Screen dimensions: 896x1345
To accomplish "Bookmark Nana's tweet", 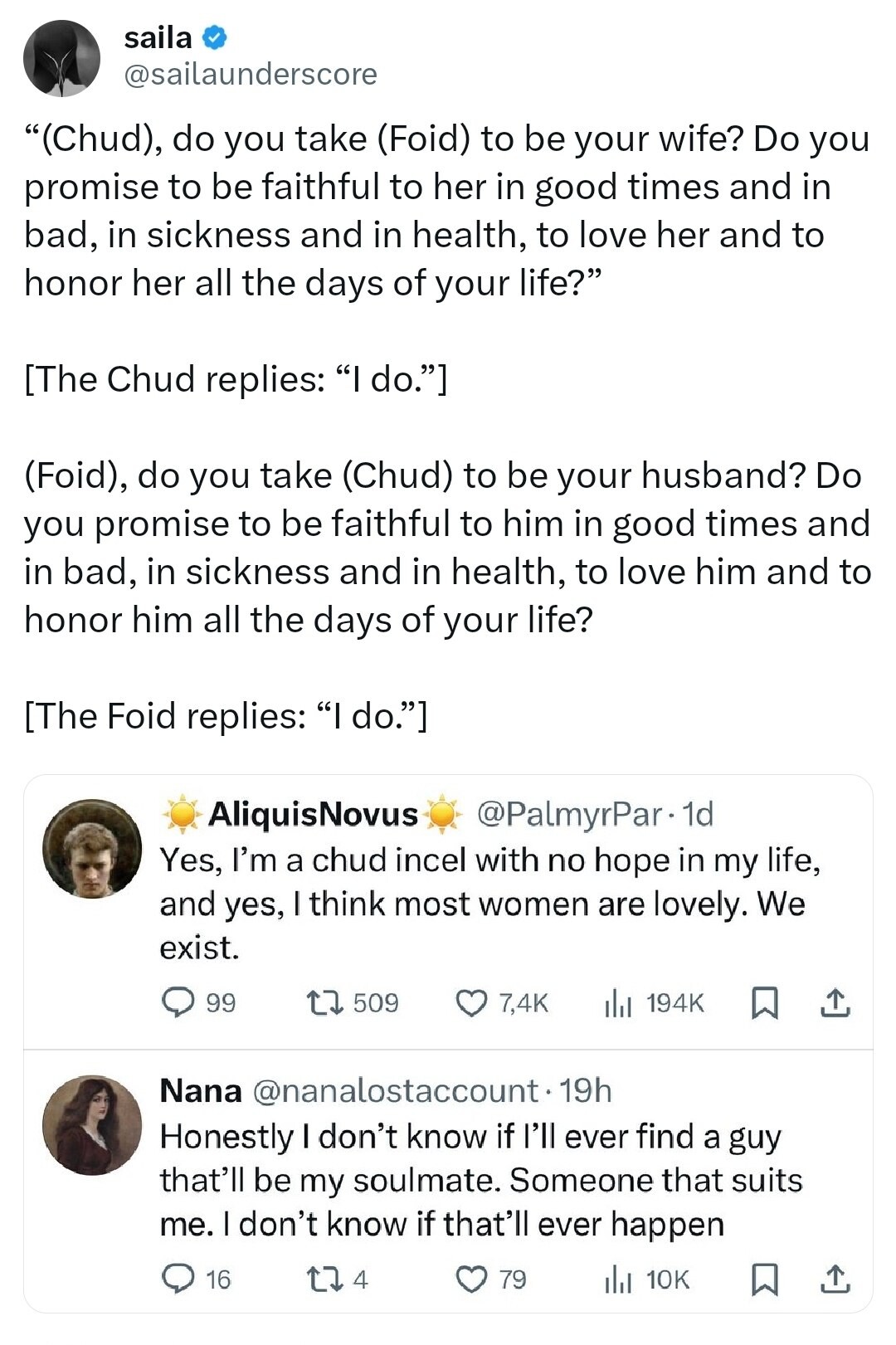I will click(x=764, y=1279).
